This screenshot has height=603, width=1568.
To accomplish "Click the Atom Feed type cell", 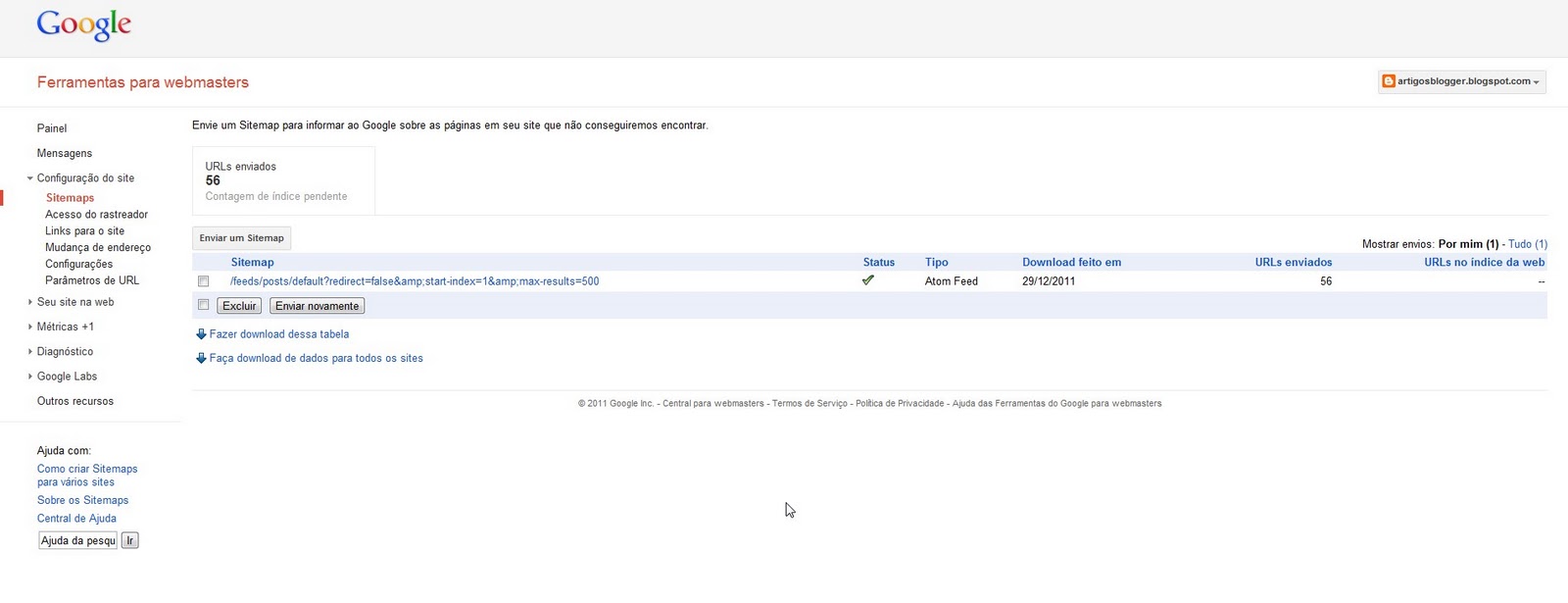I will coord(952,281).
